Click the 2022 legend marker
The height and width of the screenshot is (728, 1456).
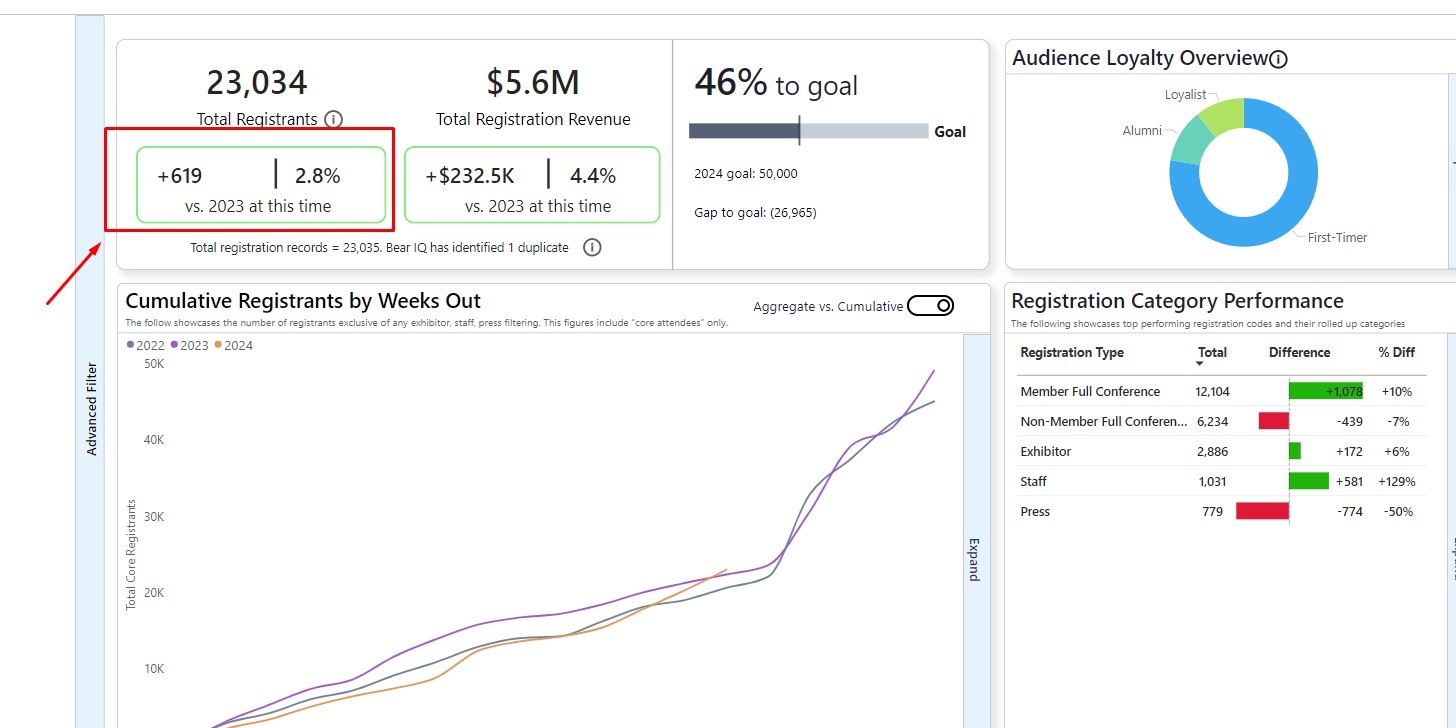(130, 345)
